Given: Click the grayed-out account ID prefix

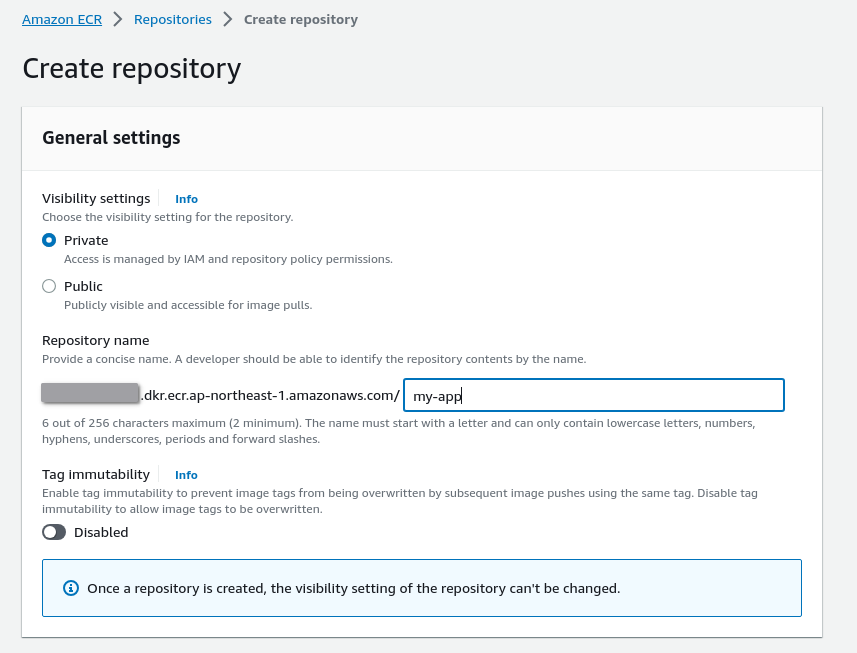Looking at the screenshot, I should point(90,393).
